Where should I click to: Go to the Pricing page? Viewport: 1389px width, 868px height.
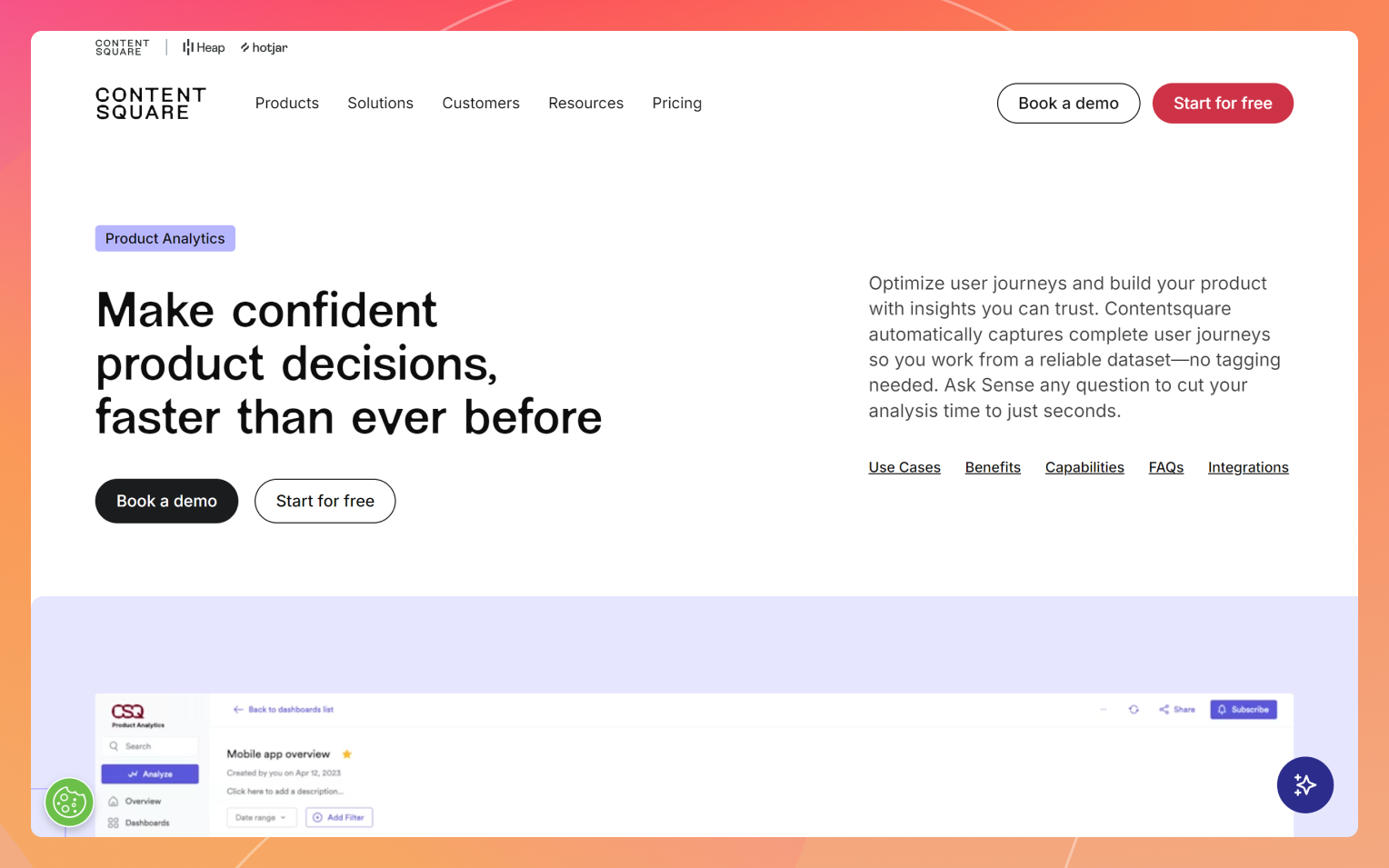click(x=676, y=104)
